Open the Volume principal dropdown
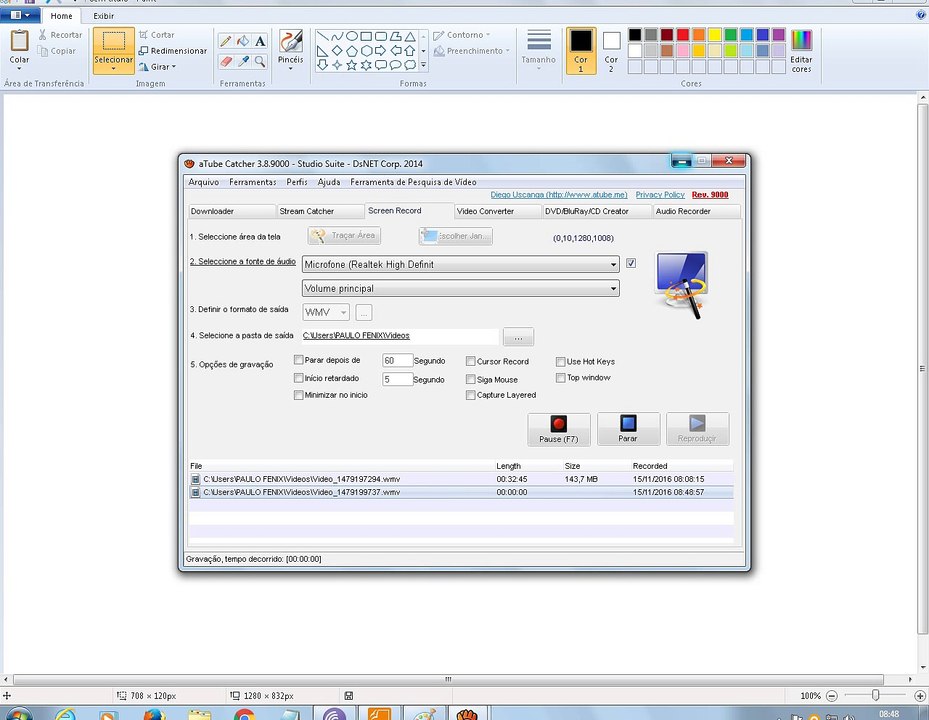The height and width of the screenshot is (720, 929). tap(614, 289)
